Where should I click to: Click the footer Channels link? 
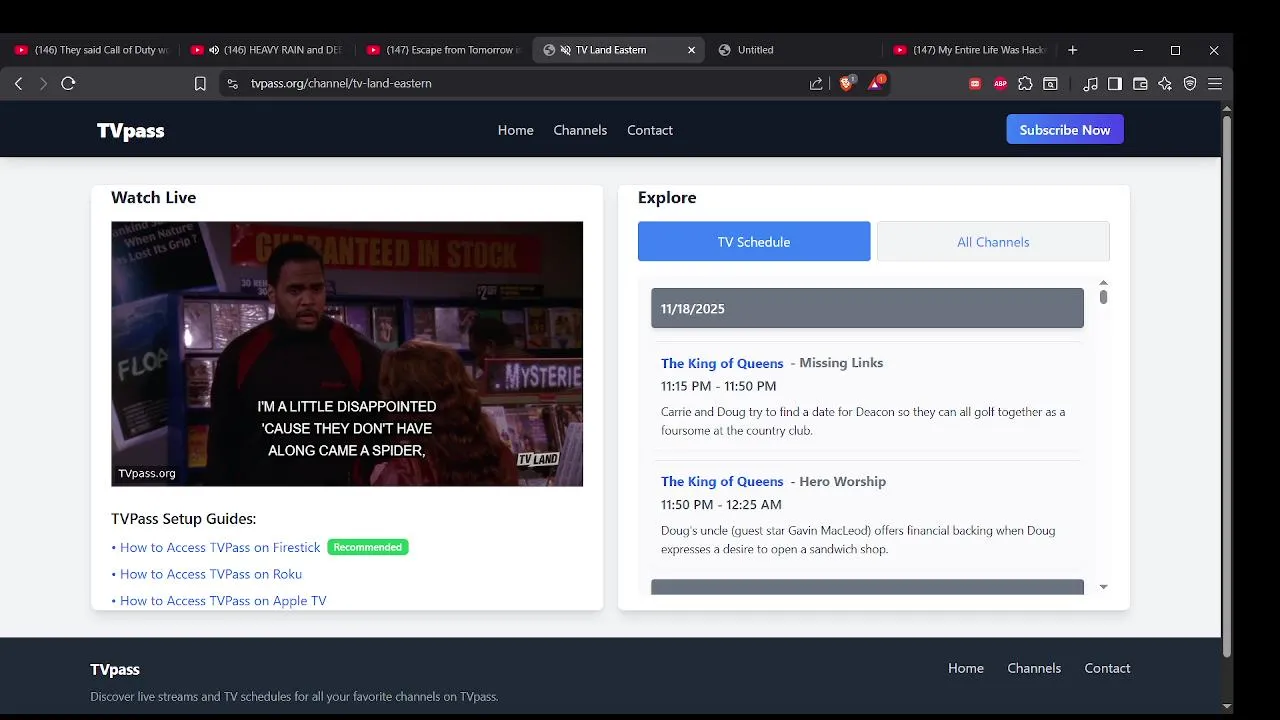pos(1034,668)
